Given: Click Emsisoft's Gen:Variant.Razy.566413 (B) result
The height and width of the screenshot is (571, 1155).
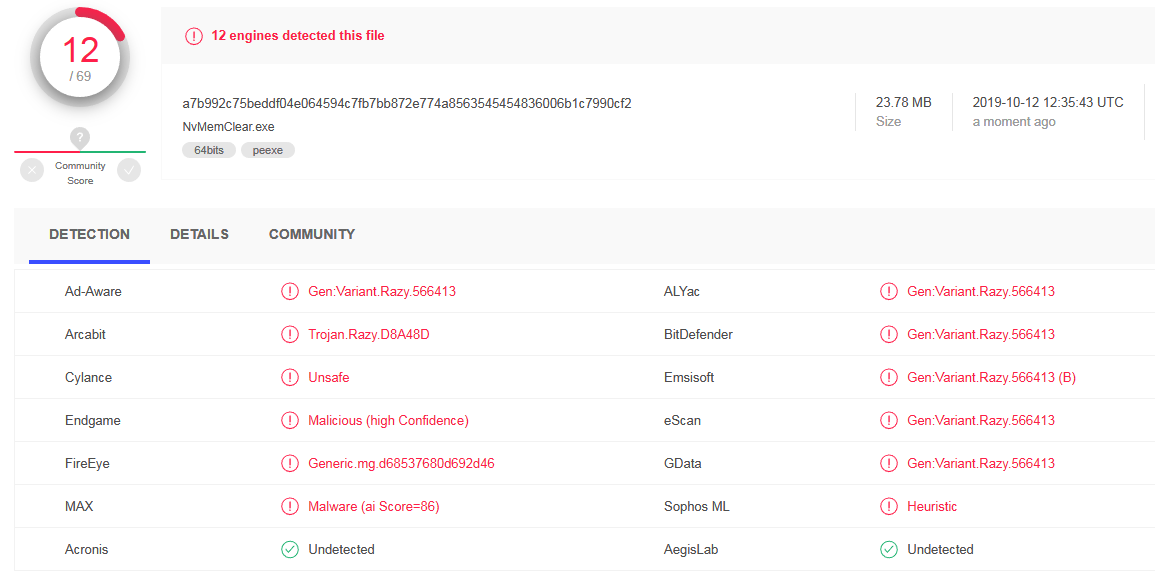Looking at the screenshot, I should [x=991, y=377].
